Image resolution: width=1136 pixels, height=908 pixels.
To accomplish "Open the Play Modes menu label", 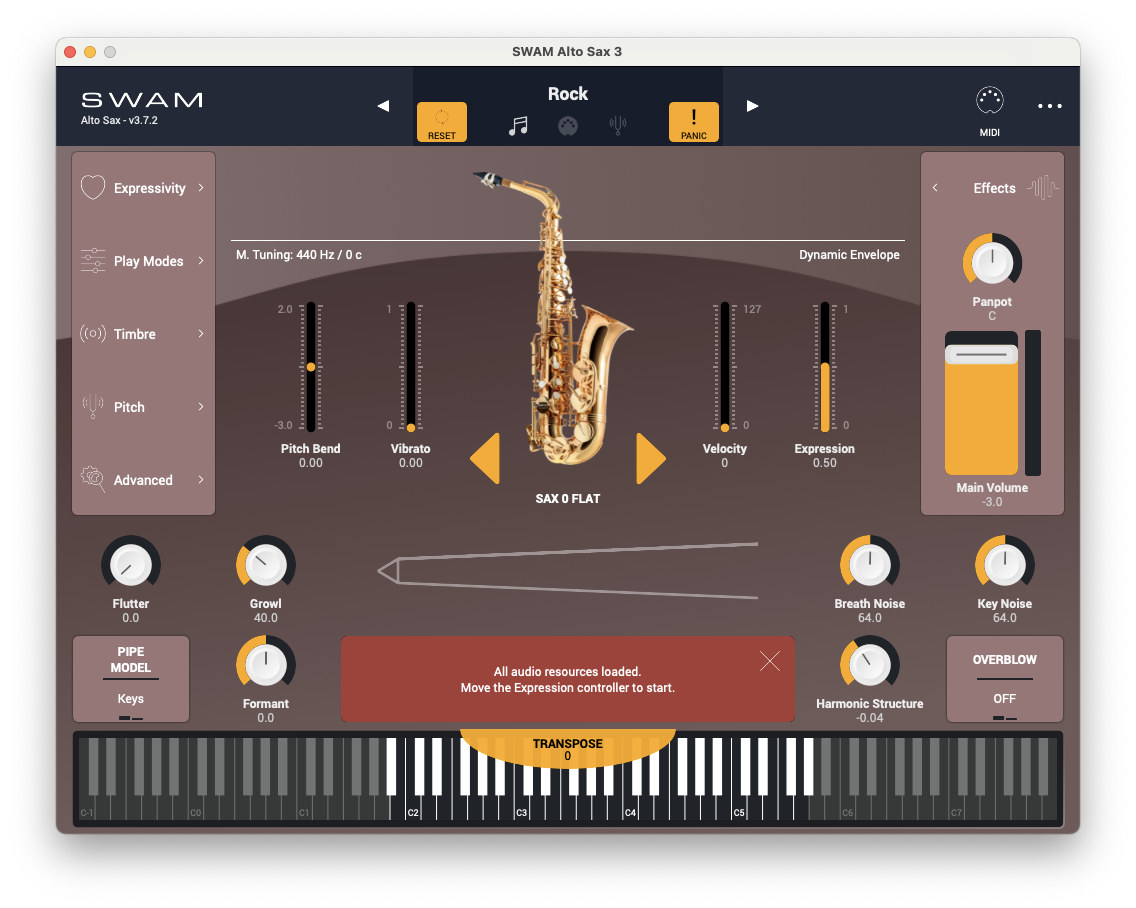I will click(149, 261).
